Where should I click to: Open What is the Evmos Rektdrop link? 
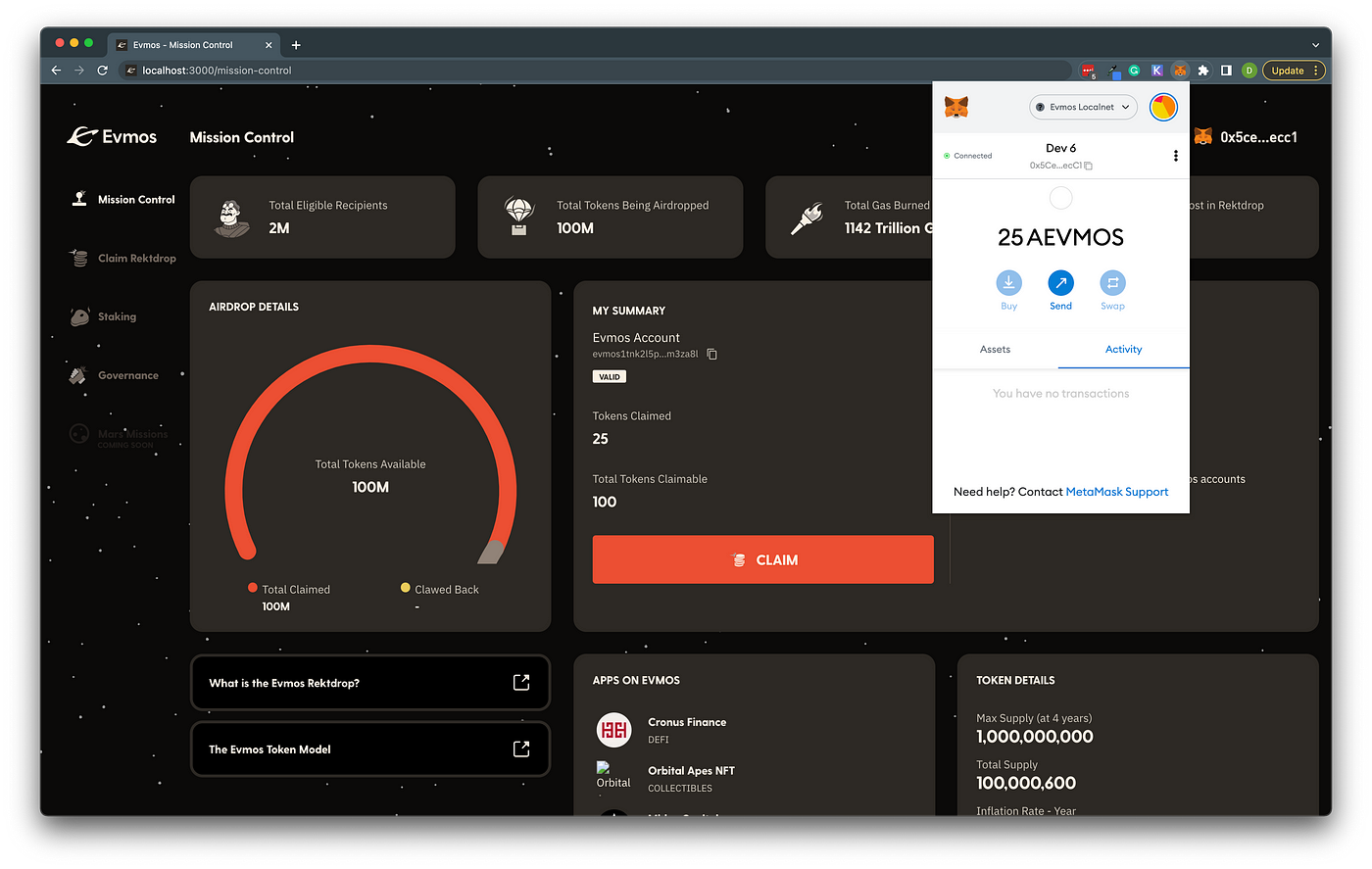coord(370,683)
